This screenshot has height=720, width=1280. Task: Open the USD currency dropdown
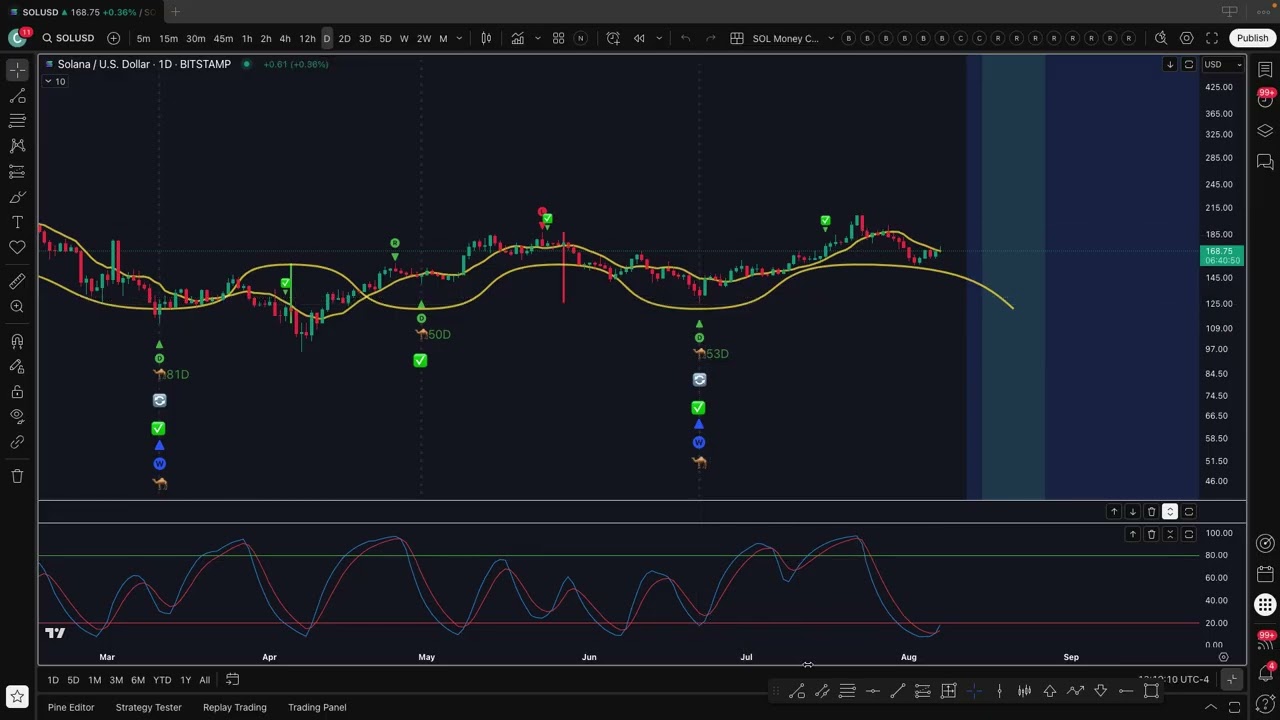point(1223,65)
